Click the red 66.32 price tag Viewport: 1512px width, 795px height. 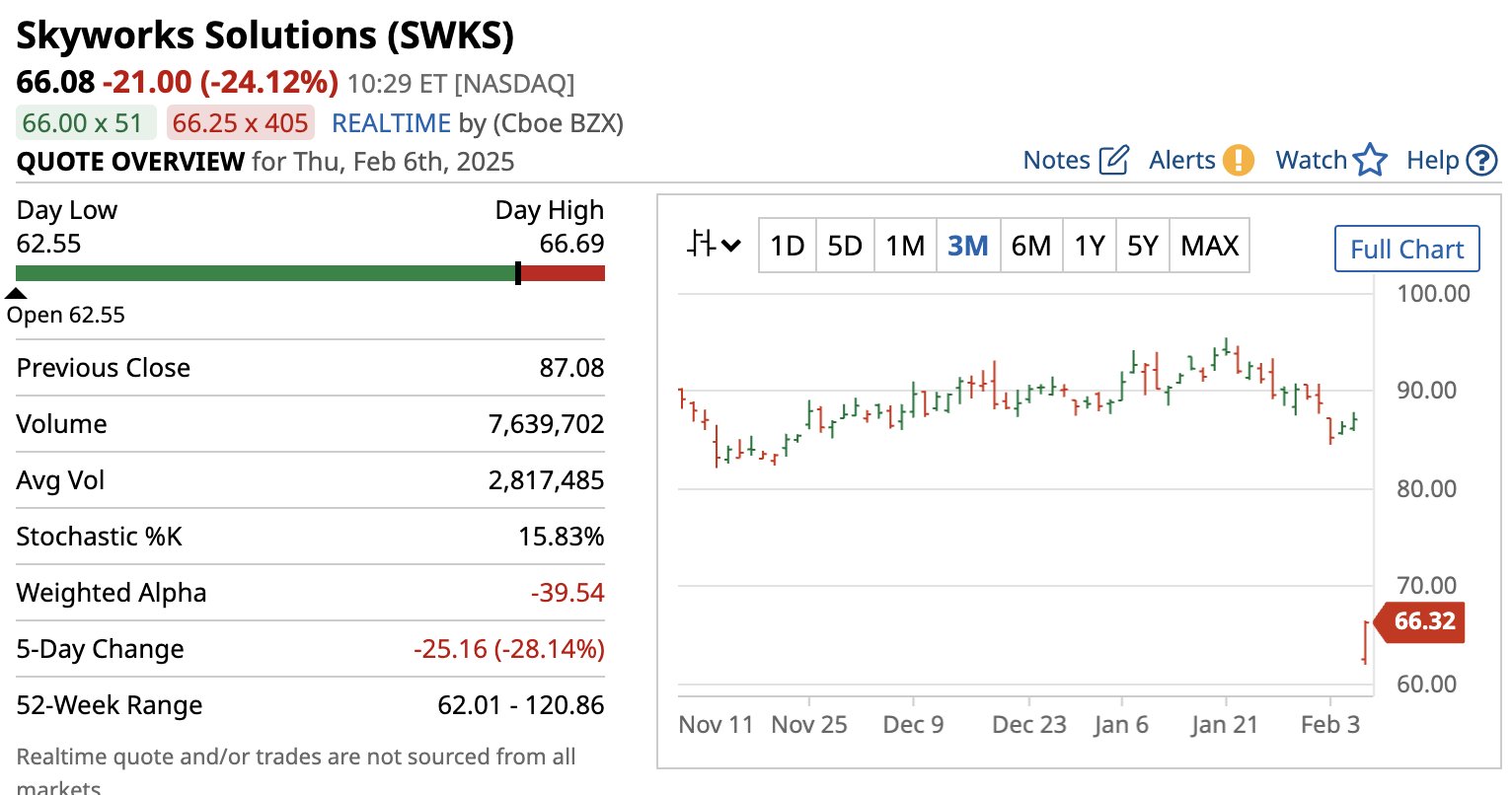tap(1420, 621)
